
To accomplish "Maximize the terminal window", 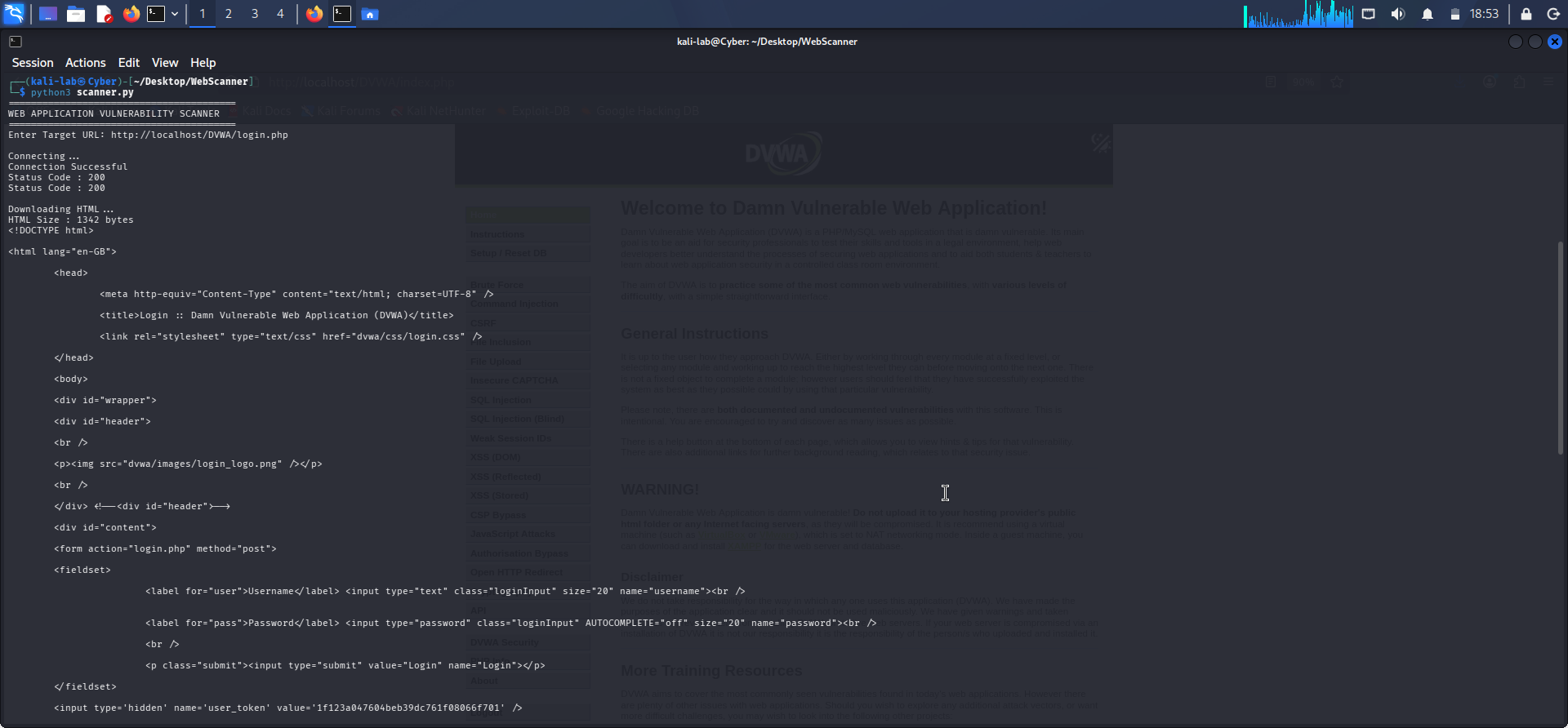I will point(1535,42).
